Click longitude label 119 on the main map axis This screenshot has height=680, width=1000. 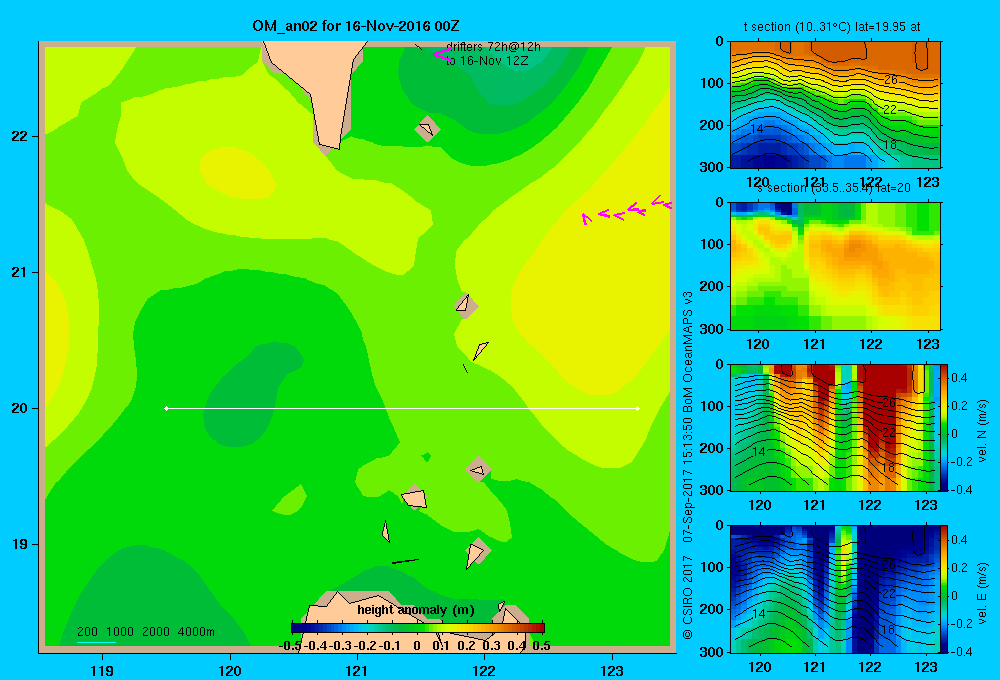pos(102,670)
